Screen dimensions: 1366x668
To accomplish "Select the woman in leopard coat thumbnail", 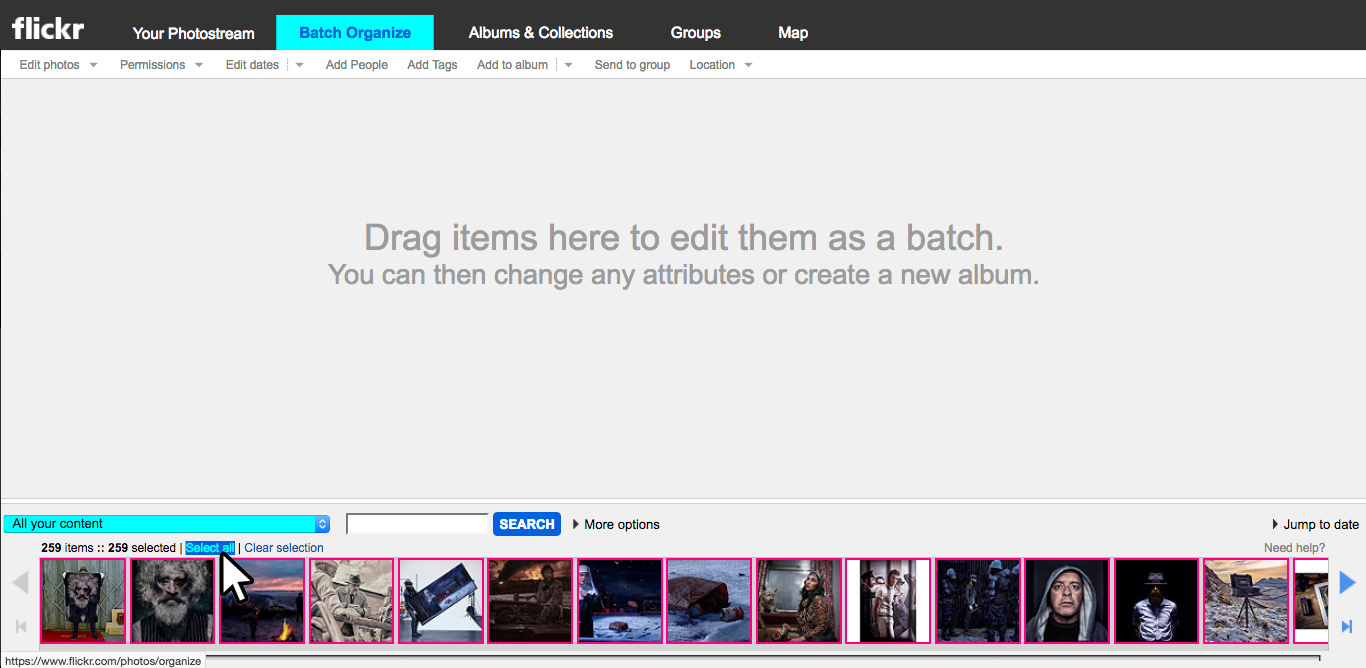I will pos(799,600).
